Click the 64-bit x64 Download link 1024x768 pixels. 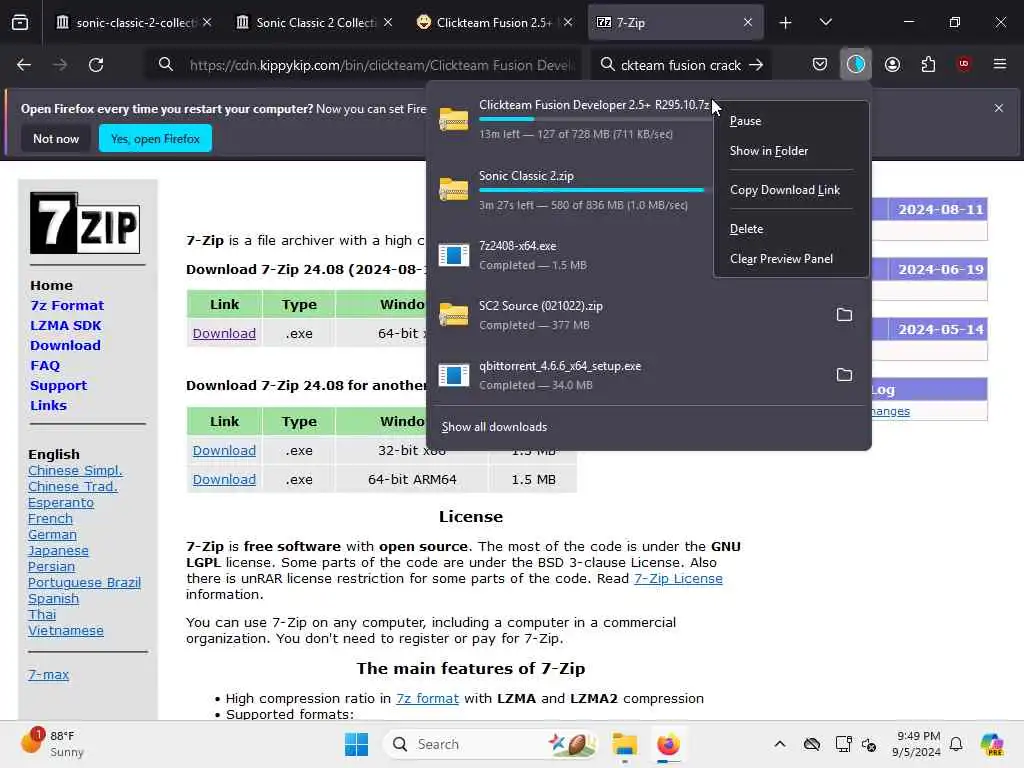coord(224,334)
